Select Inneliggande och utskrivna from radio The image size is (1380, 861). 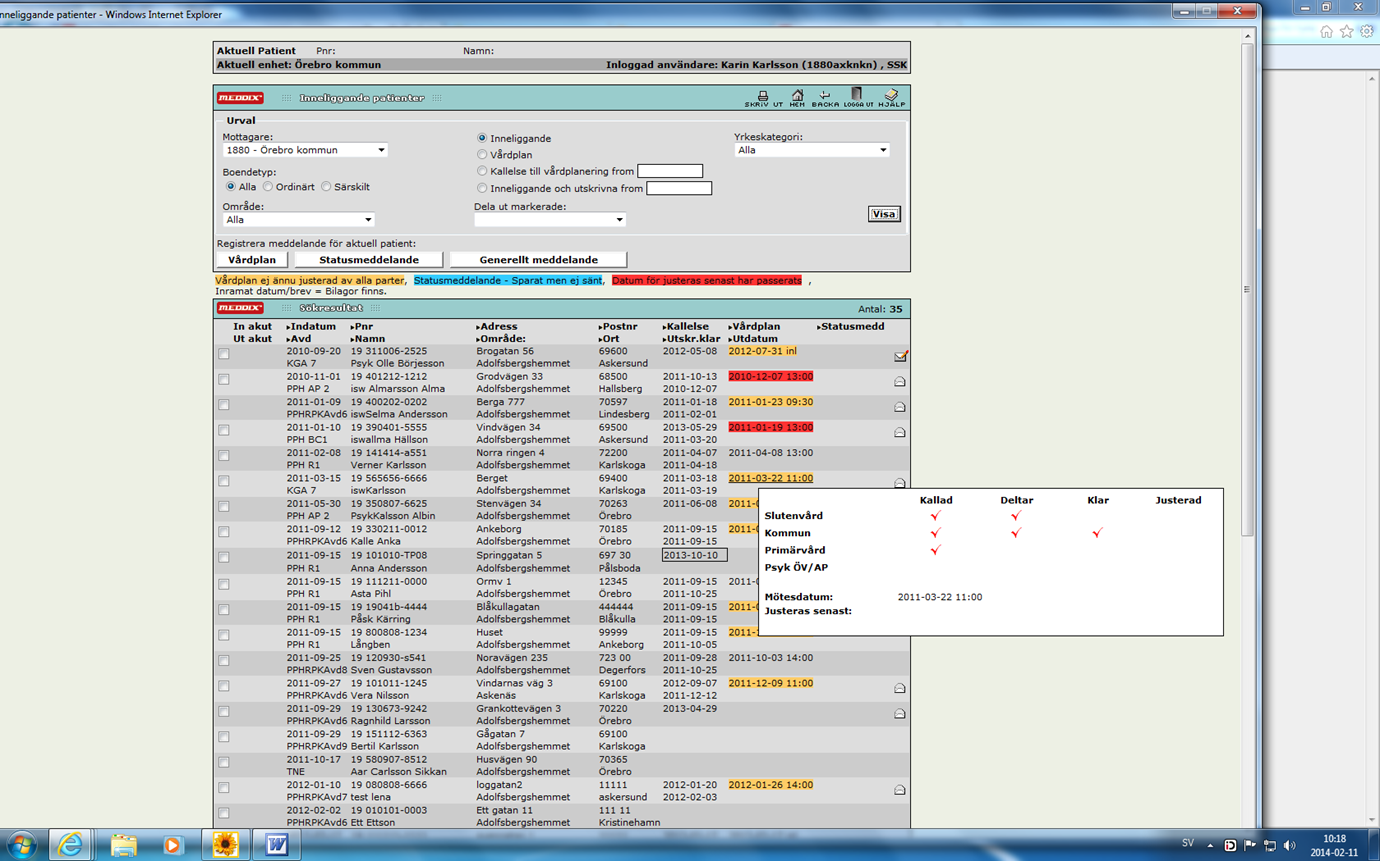tap(482, 188)
